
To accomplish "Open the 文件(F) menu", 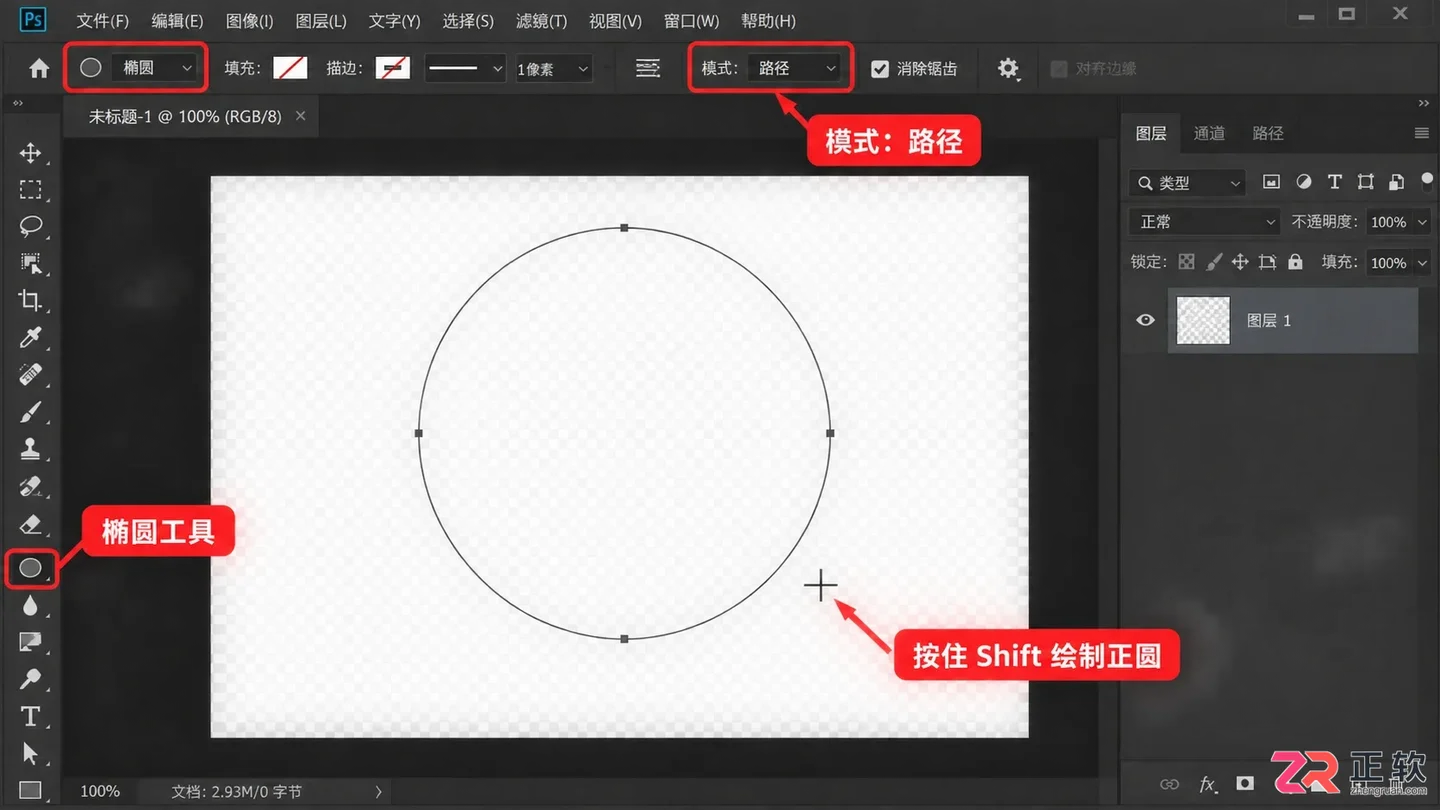I will (x=103, y=20).
